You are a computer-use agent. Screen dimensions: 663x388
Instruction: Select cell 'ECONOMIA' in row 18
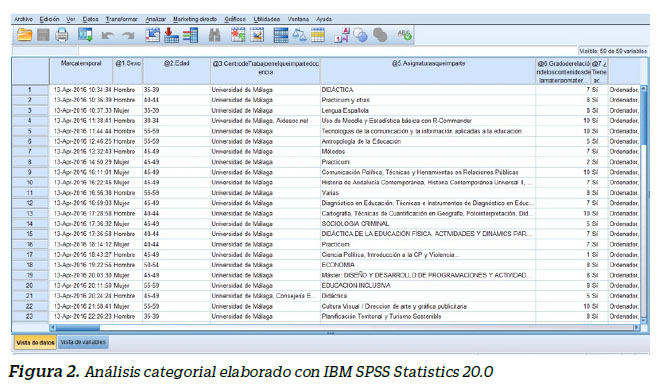pyautogui.click(x=428, y=265)
